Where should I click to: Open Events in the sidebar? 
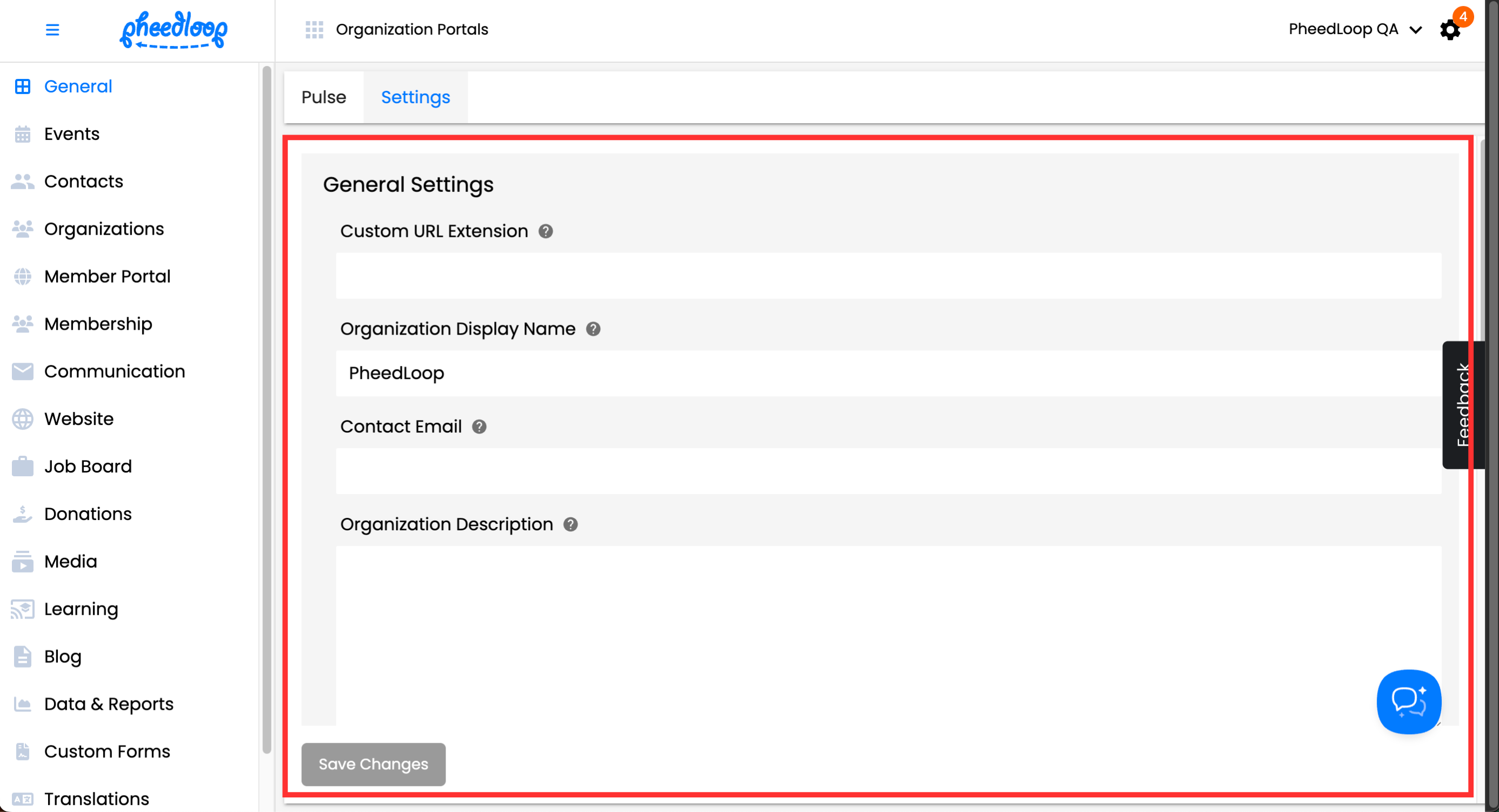[71, 134]
